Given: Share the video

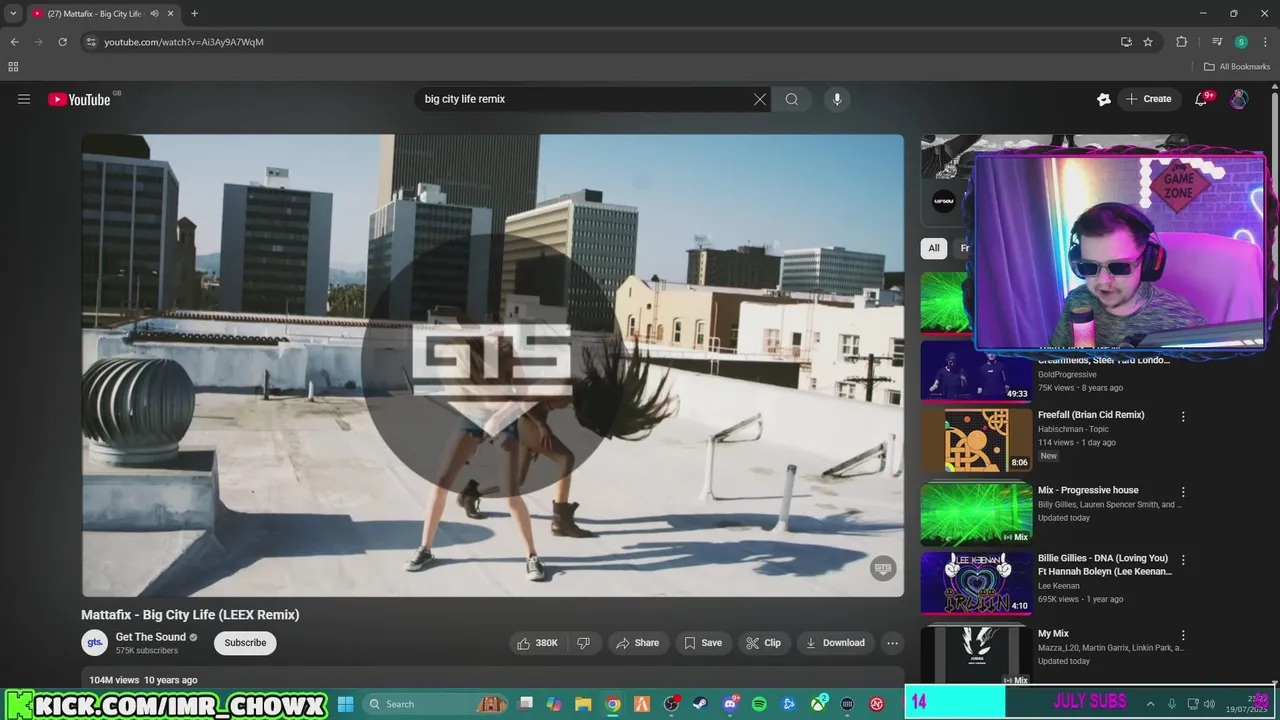Looking at the screenshot, I should point(638,643).
